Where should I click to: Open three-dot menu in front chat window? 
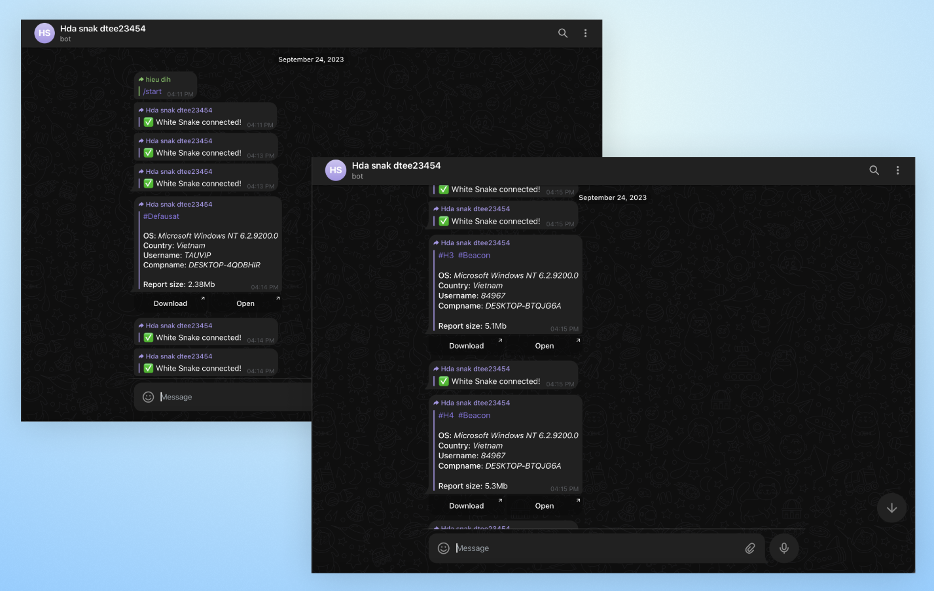click(897, 171)
